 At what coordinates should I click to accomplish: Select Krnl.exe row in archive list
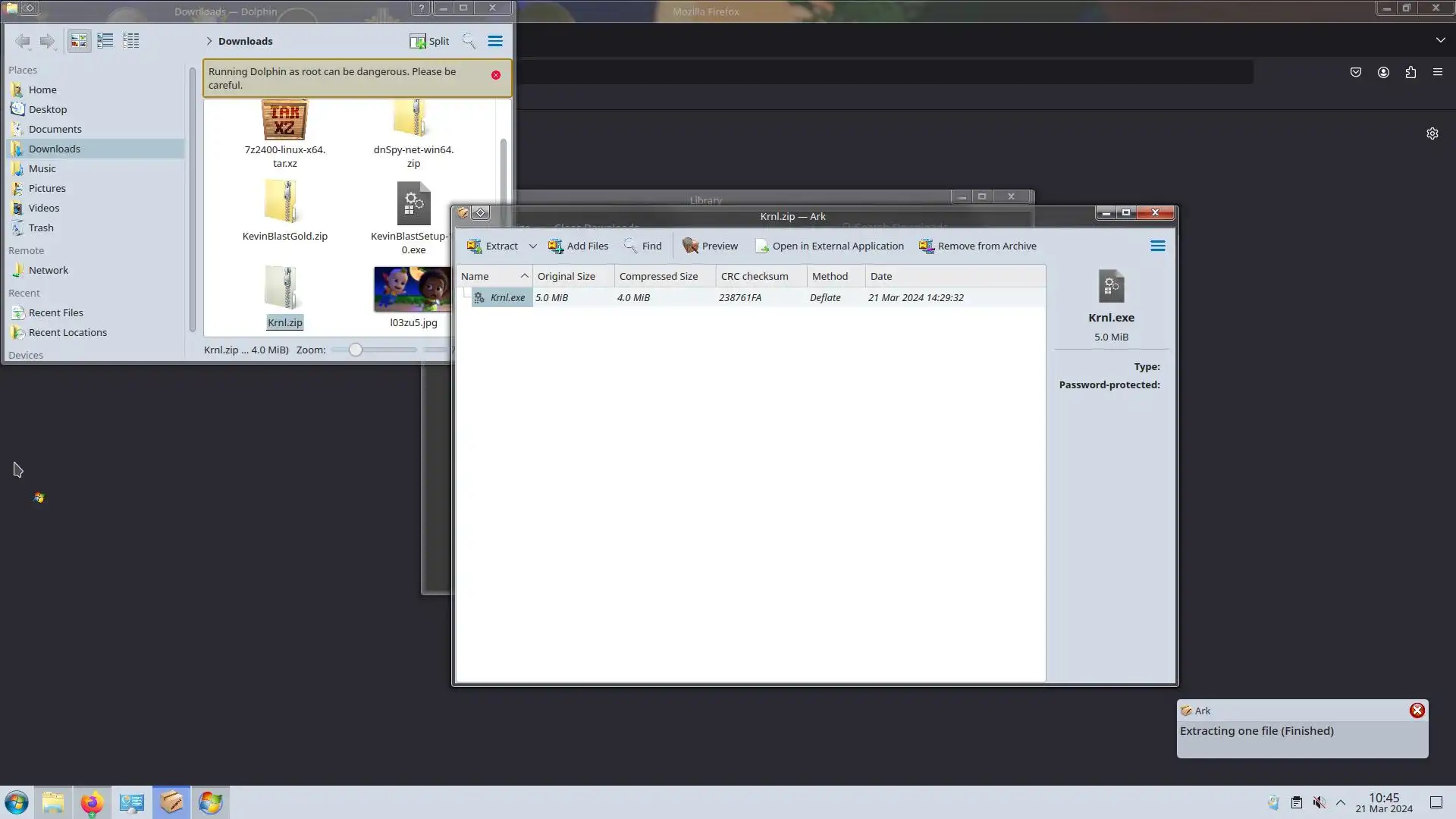[x=507, y=297]
